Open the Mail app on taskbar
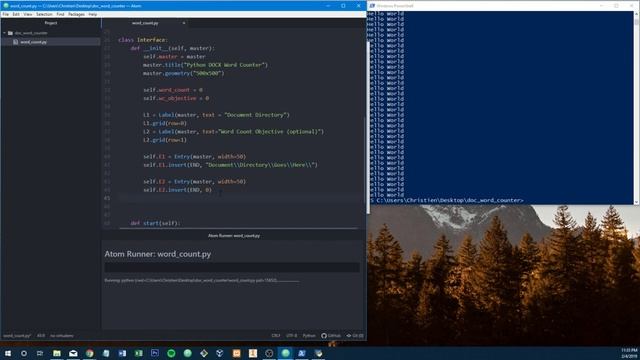640x360 pixels. (73, 353)
